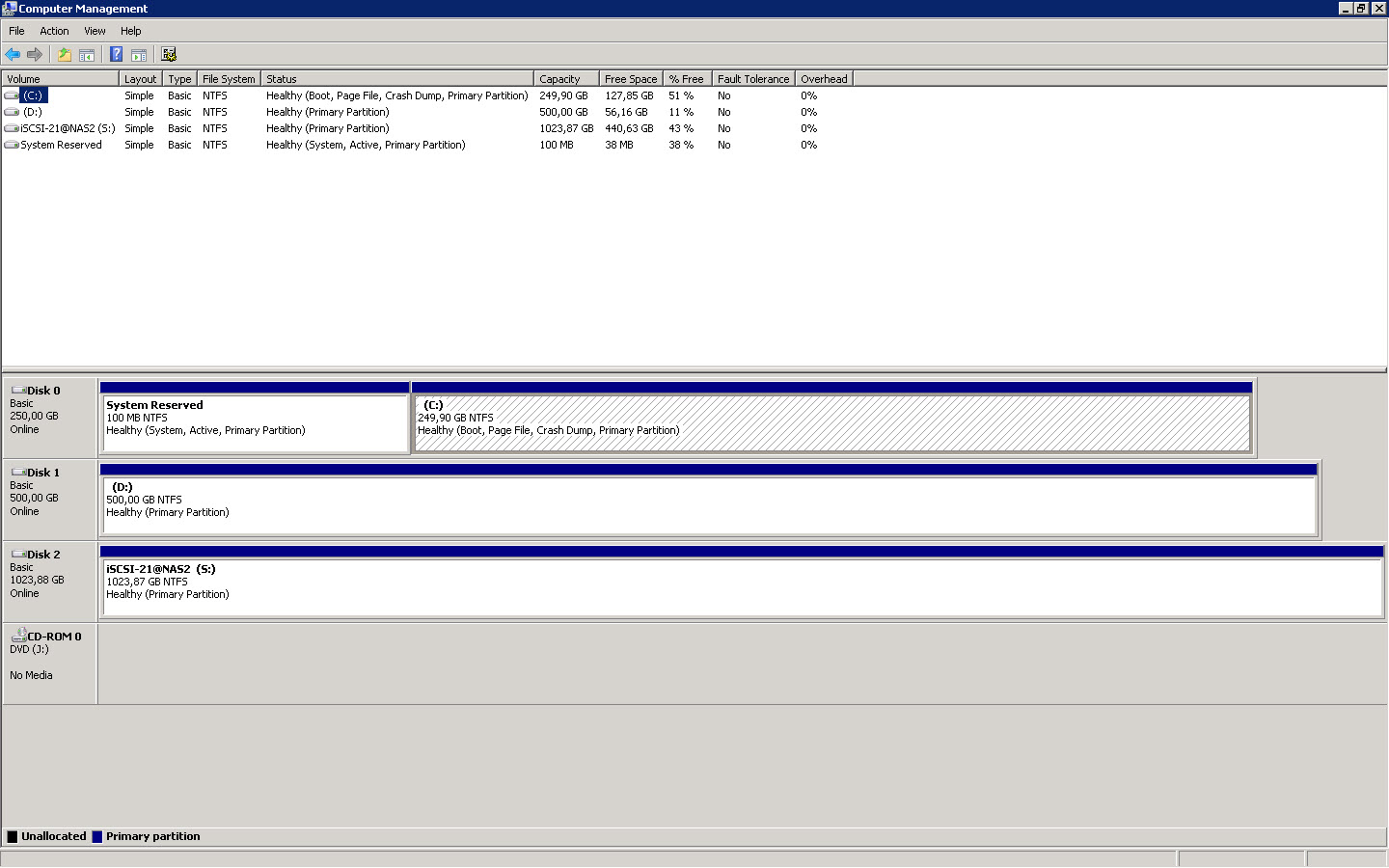1389x868 pixels.
Task: Click the CD-ROM 0 DVD (J:) label panel
Action: 49,663
